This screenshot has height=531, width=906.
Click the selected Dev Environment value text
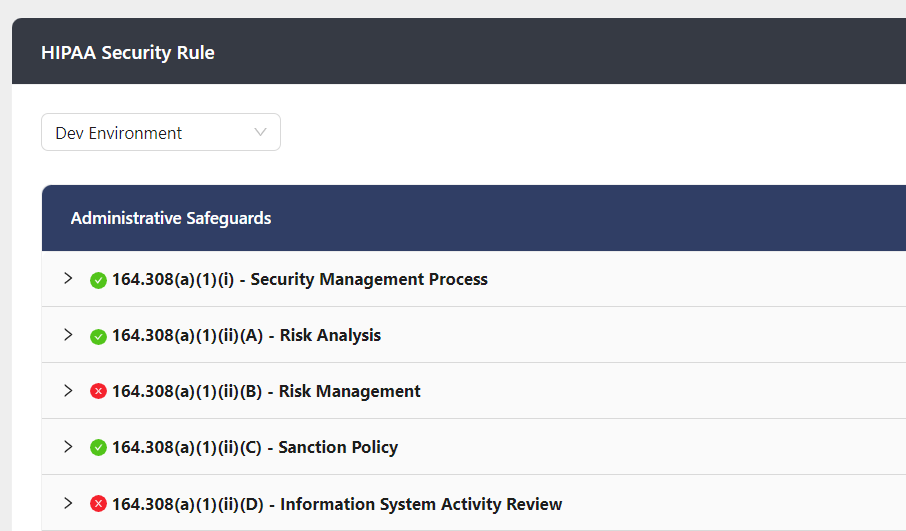click(119, 133)
